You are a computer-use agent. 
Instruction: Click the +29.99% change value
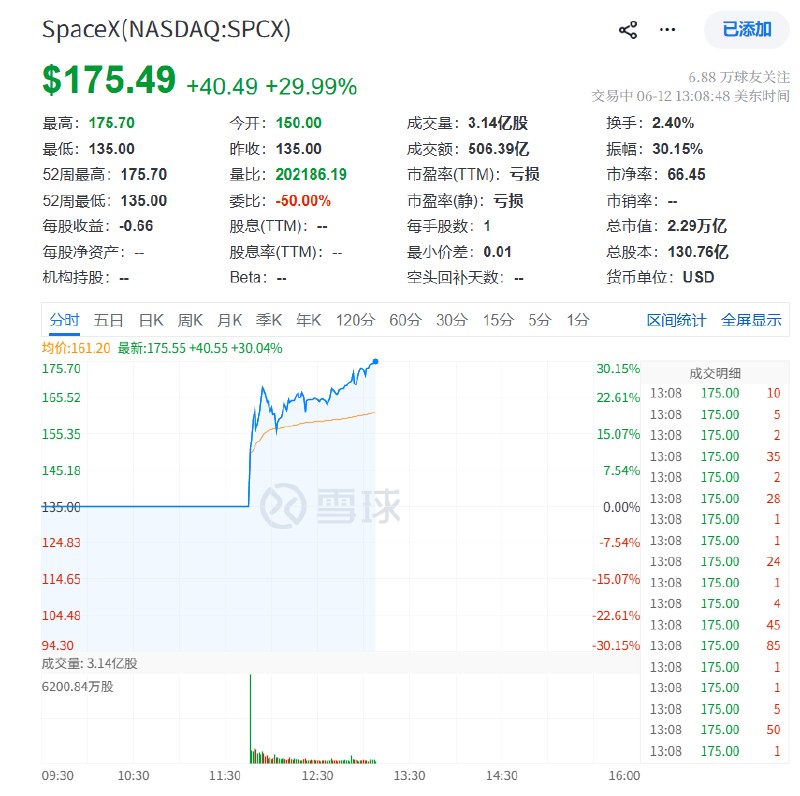click(311, 86)
